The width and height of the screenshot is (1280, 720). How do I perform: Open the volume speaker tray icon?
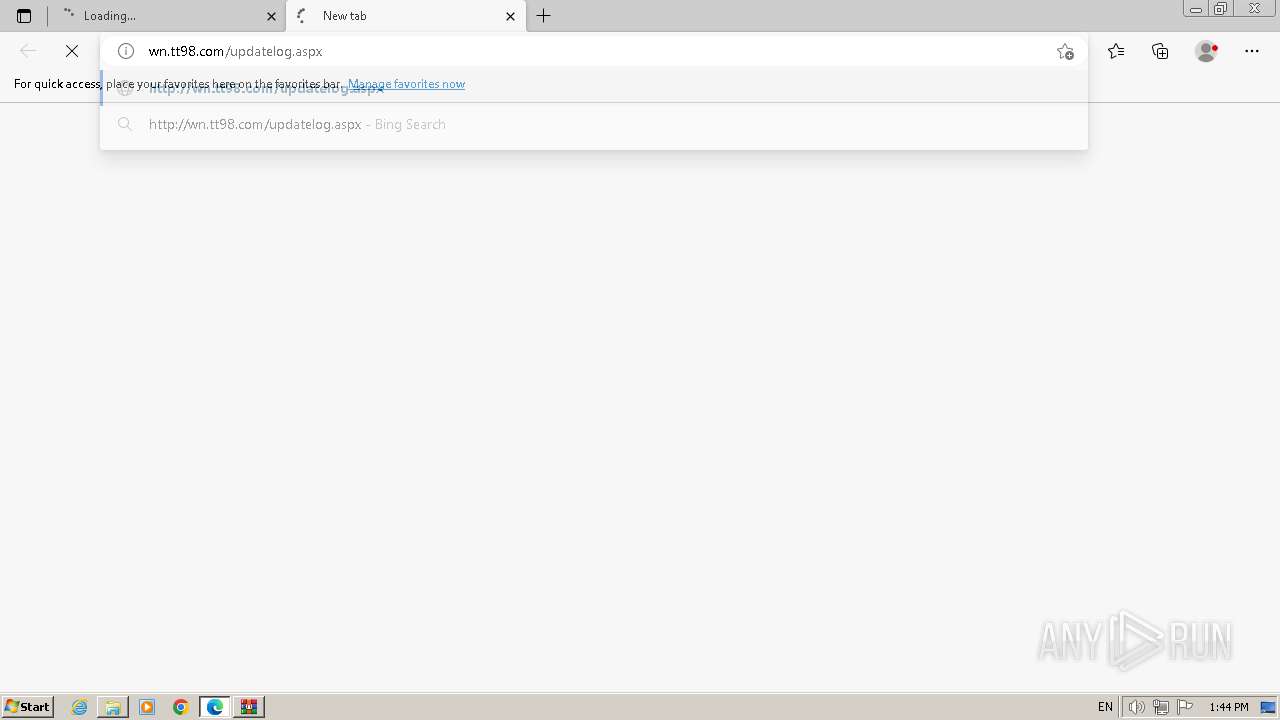point(1136,707)
